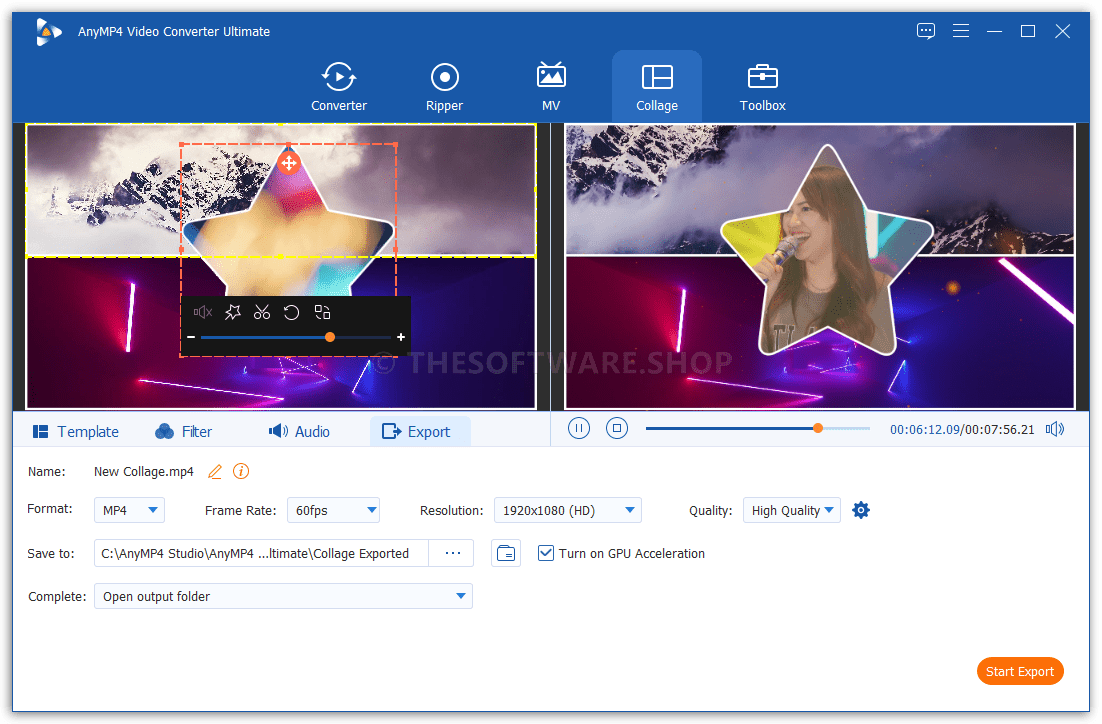Edit the collage name with pencil icon
The width and height of the screenshot is (1102, 724).
(215, 472)
